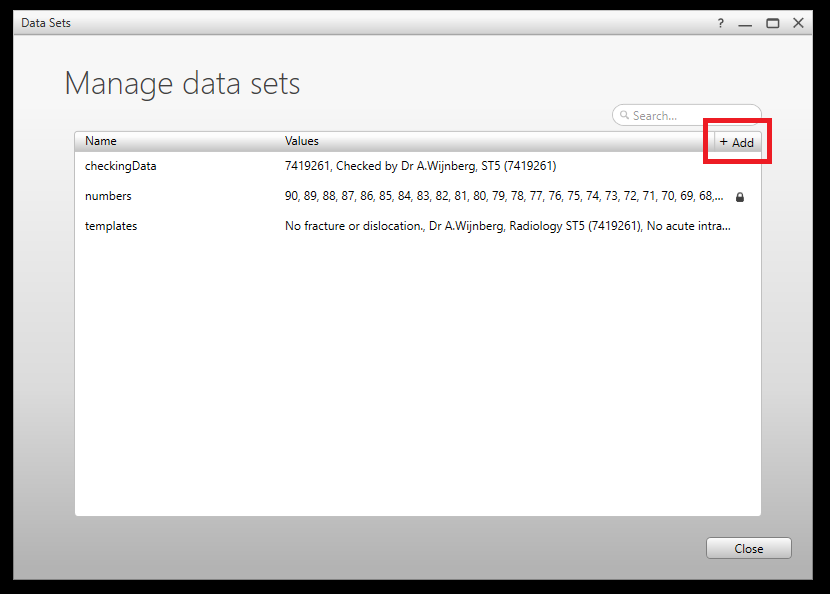Click the numbers values list text

pos(500,196)
